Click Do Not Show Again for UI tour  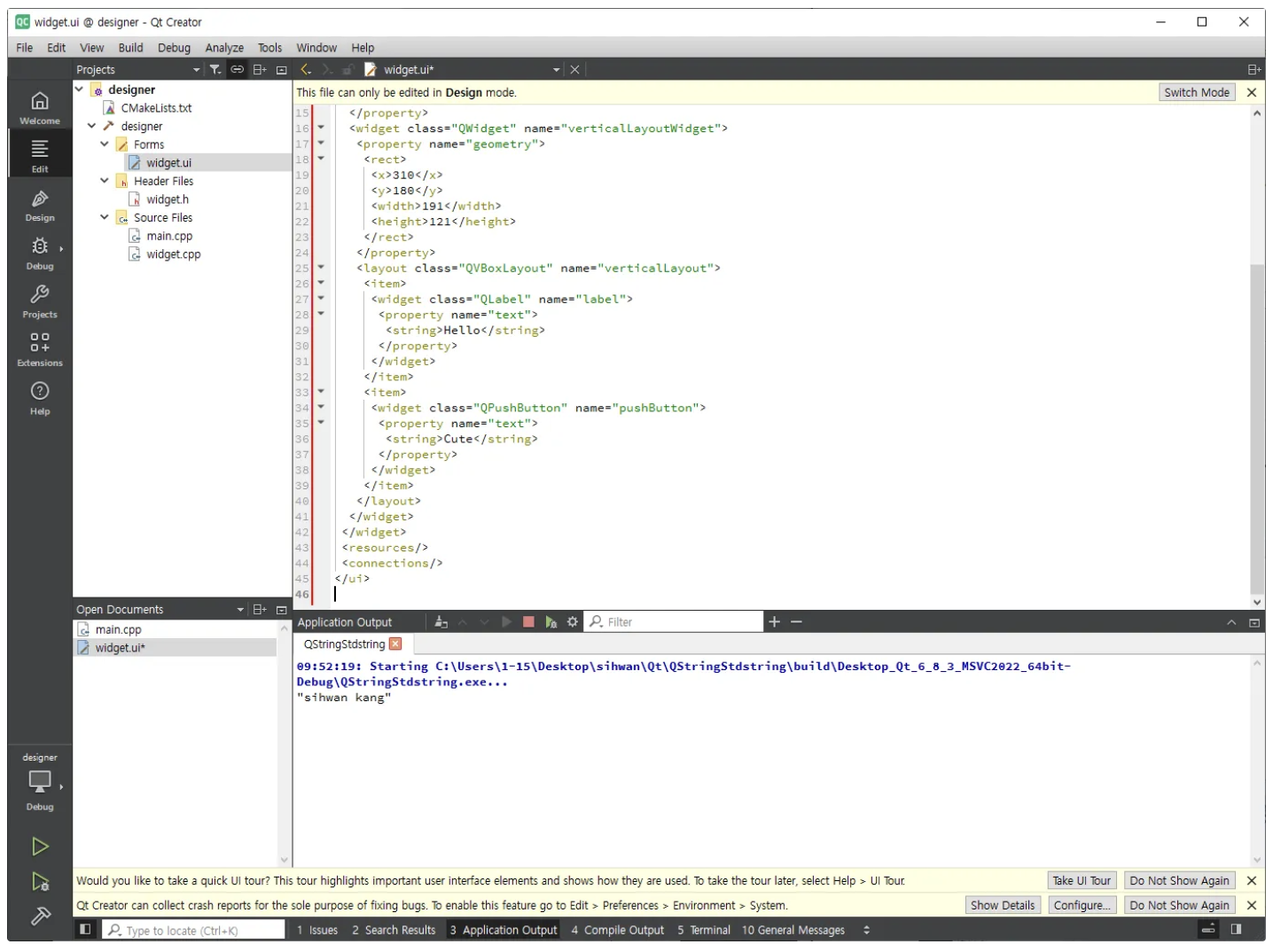coord(1179,880)
